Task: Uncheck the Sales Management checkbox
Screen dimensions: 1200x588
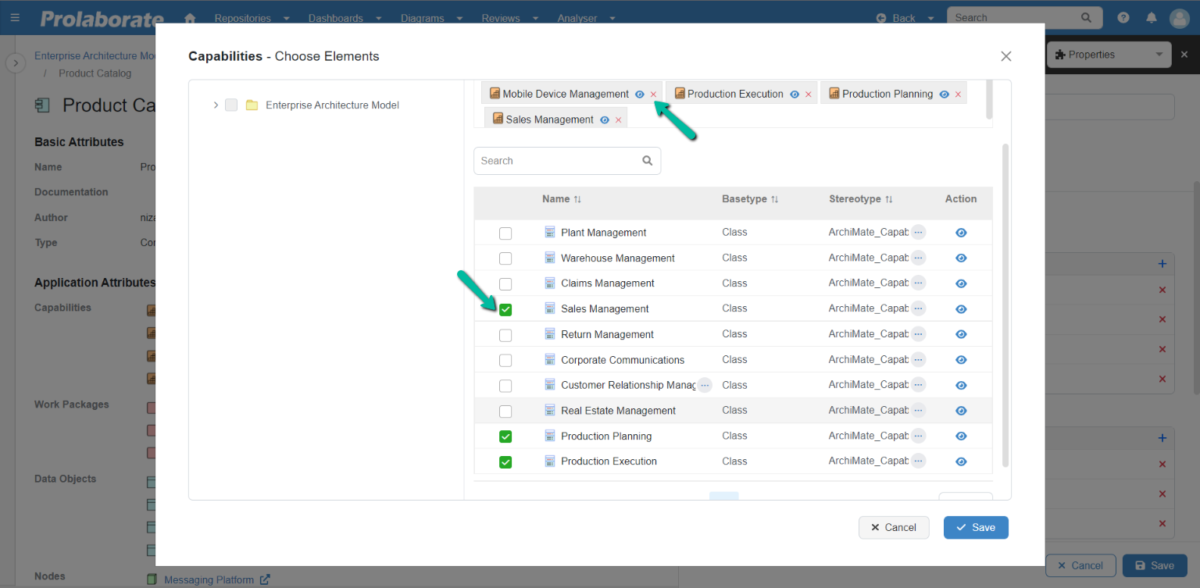Action: point(505,309)
